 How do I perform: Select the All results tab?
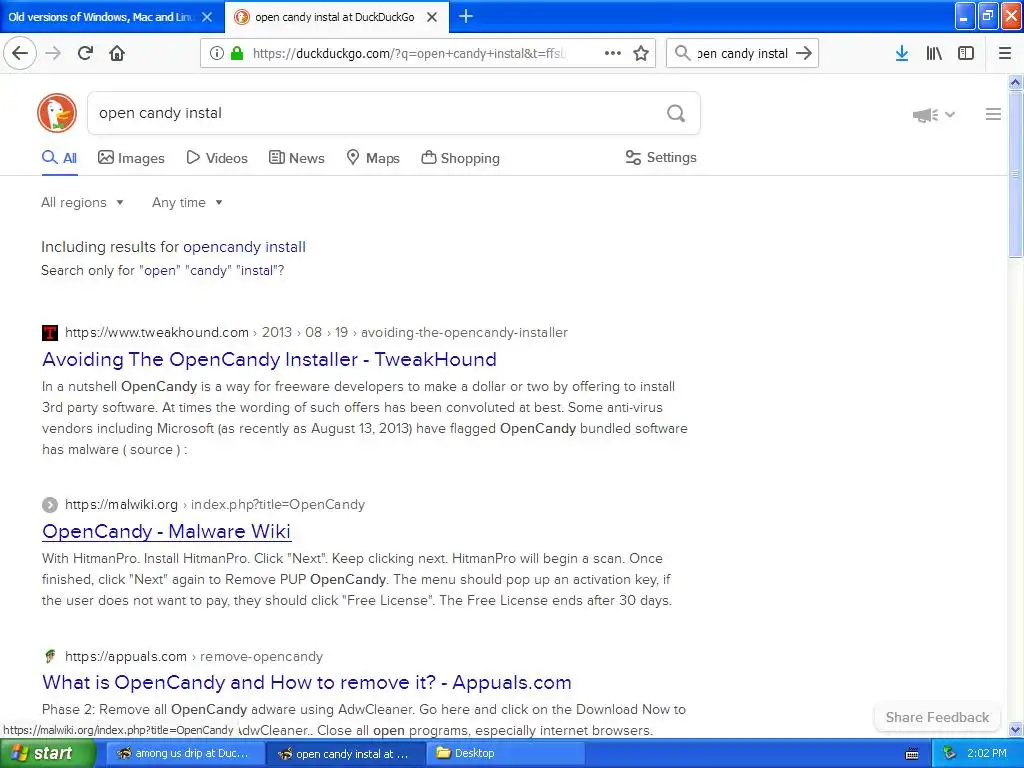click(59, 158)
